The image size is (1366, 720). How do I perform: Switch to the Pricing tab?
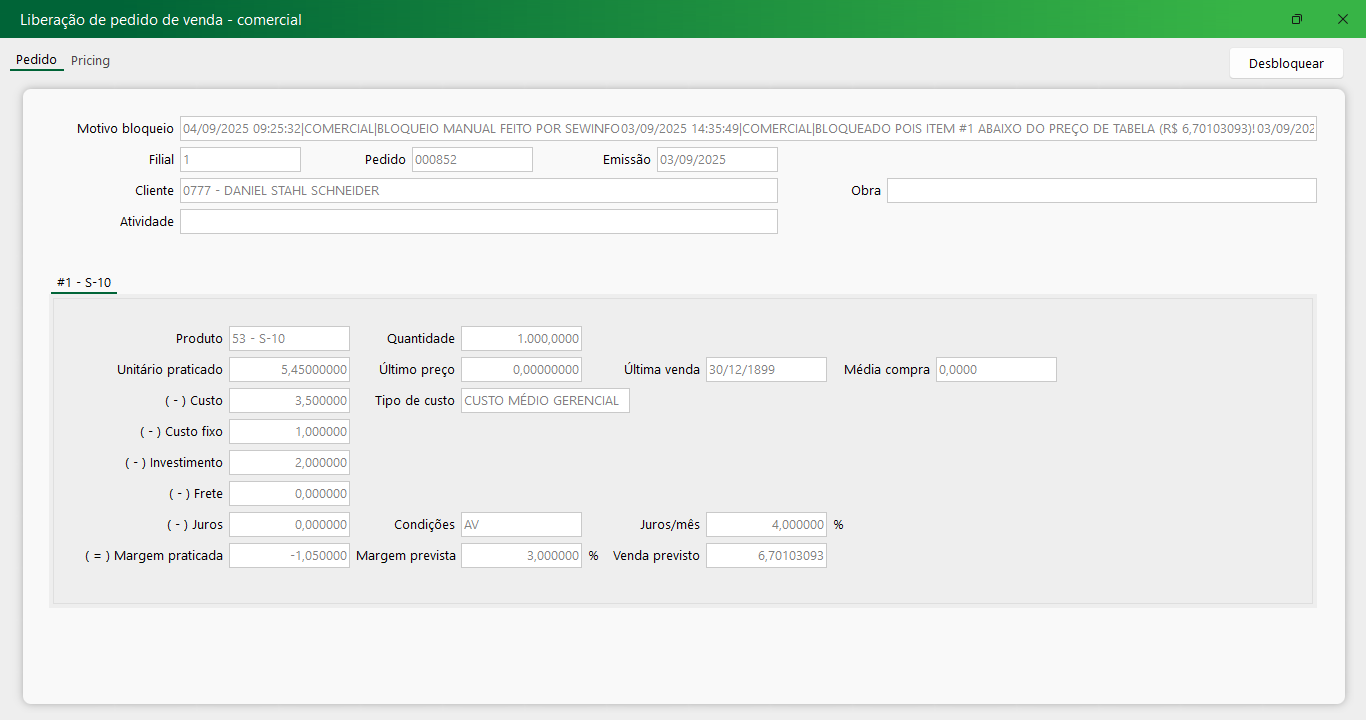[x=90, y=61]
